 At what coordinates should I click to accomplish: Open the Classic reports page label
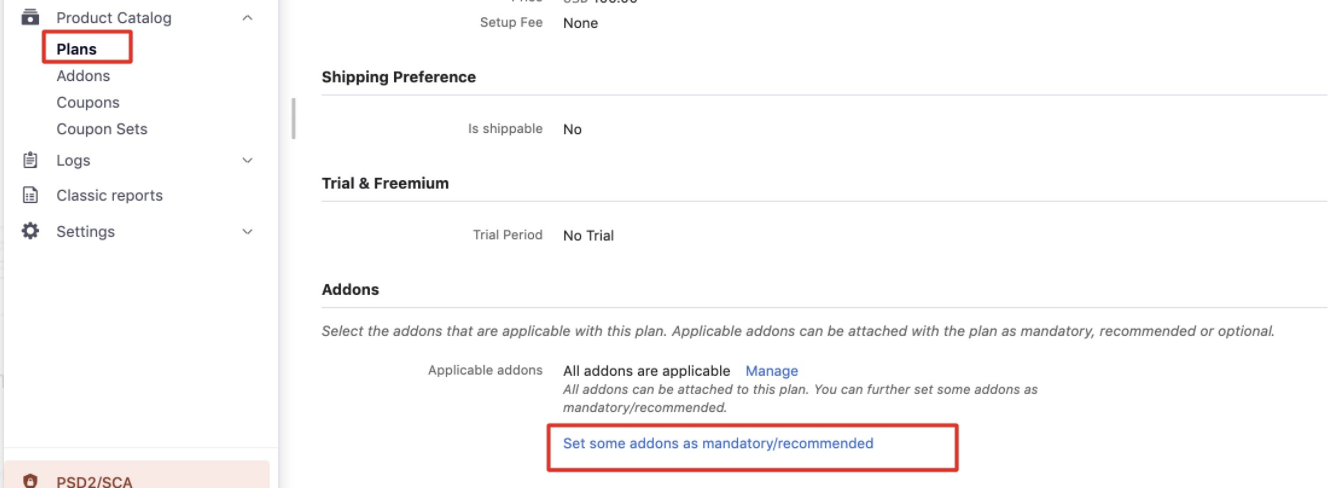(x=109, y=195)
